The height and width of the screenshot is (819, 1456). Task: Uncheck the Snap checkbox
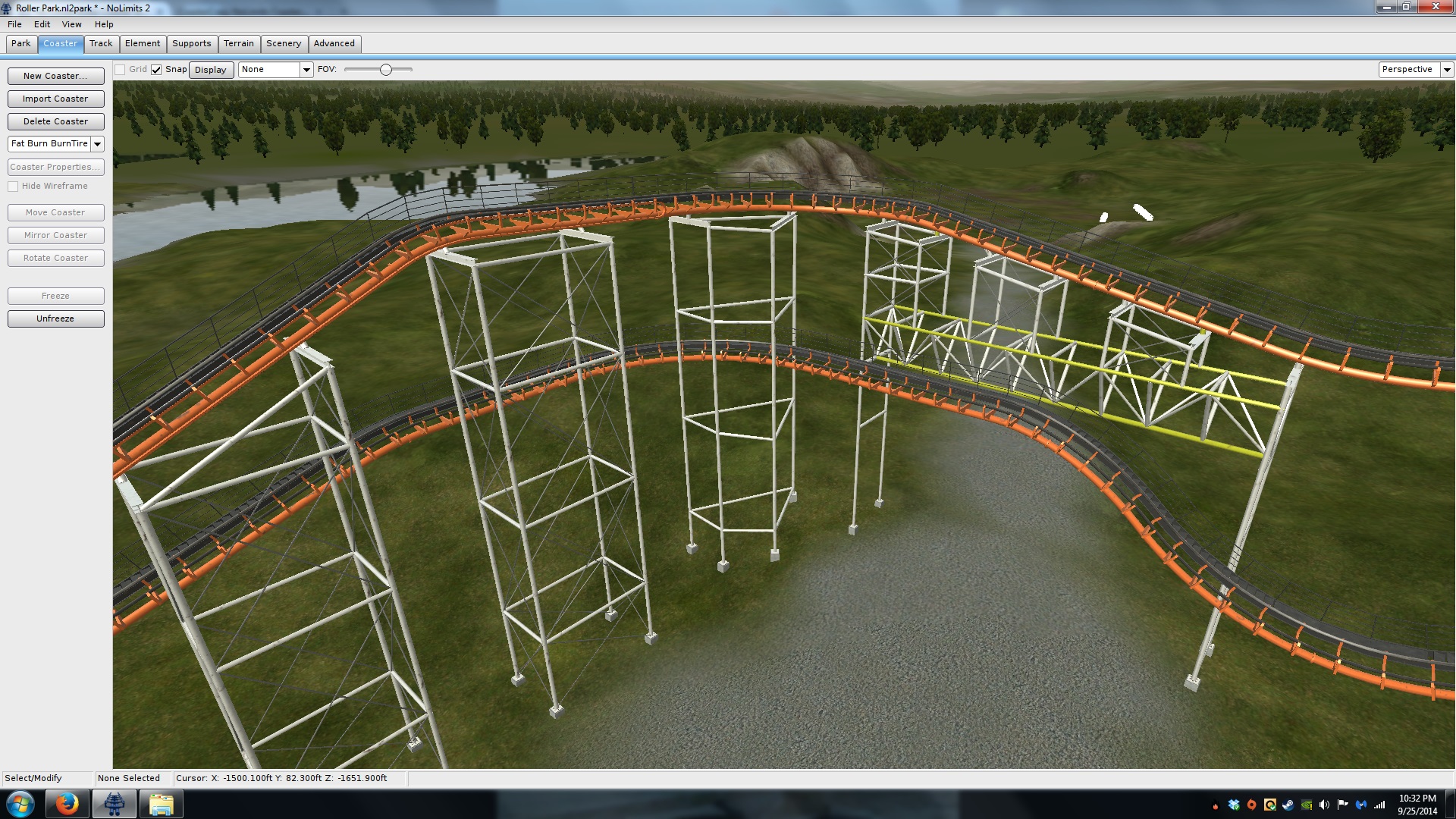(156, 70)
